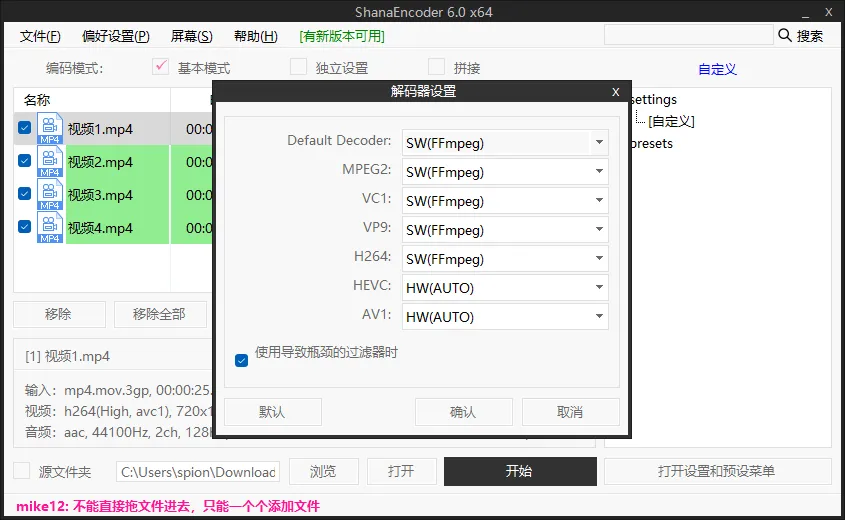The image size is (845, 520).
Task: Click the 视频: h264 info line
Action: click(x=119, y=412)
